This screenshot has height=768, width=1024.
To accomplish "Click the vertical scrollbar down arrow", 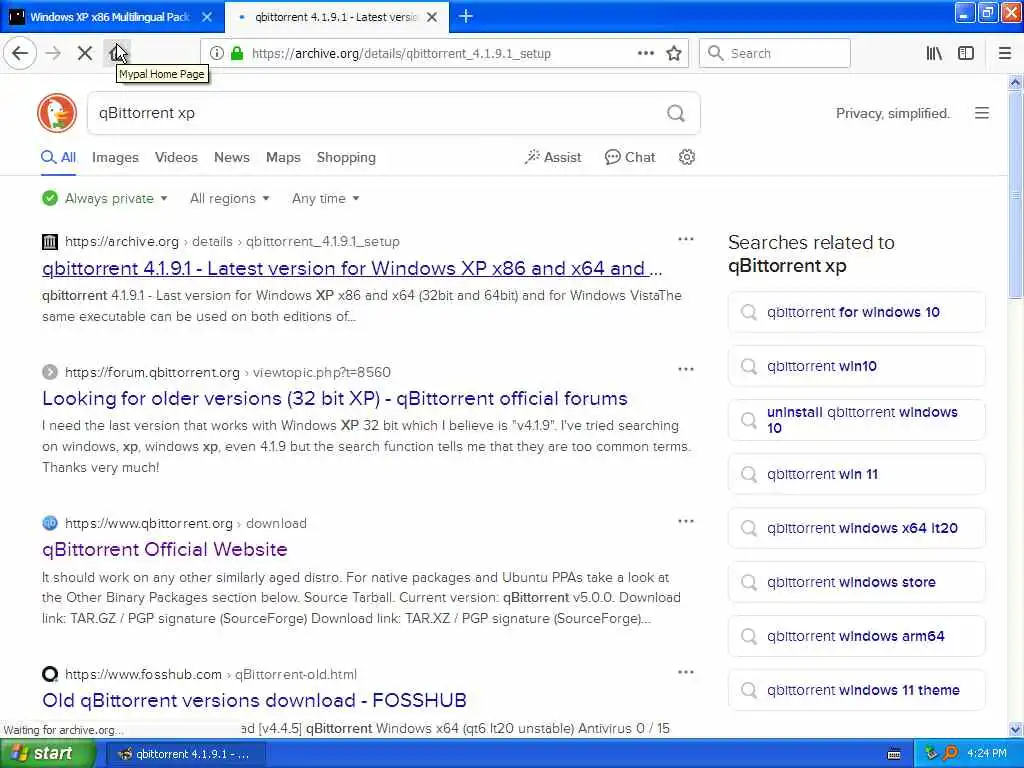I will 1016,729.
